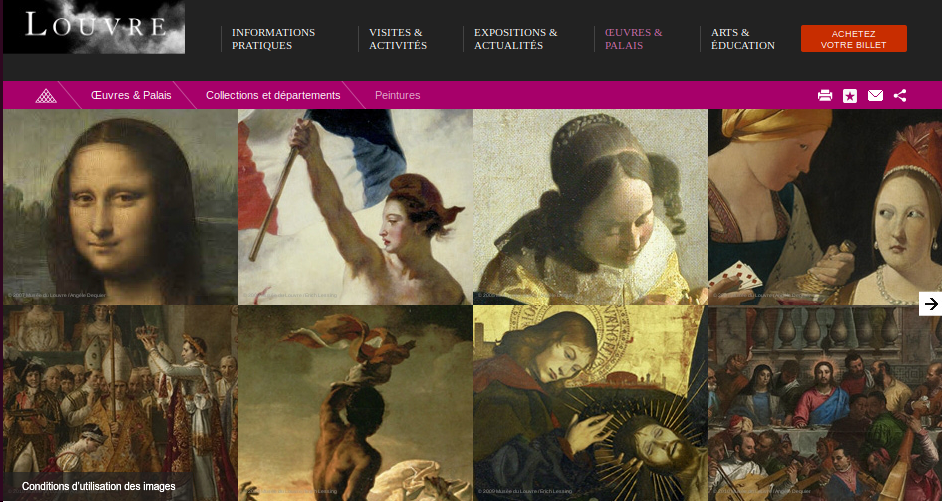Screen dimensions: 942x502
Task: Open Conditions d'utilisation des images link
Action: [99, 486]
